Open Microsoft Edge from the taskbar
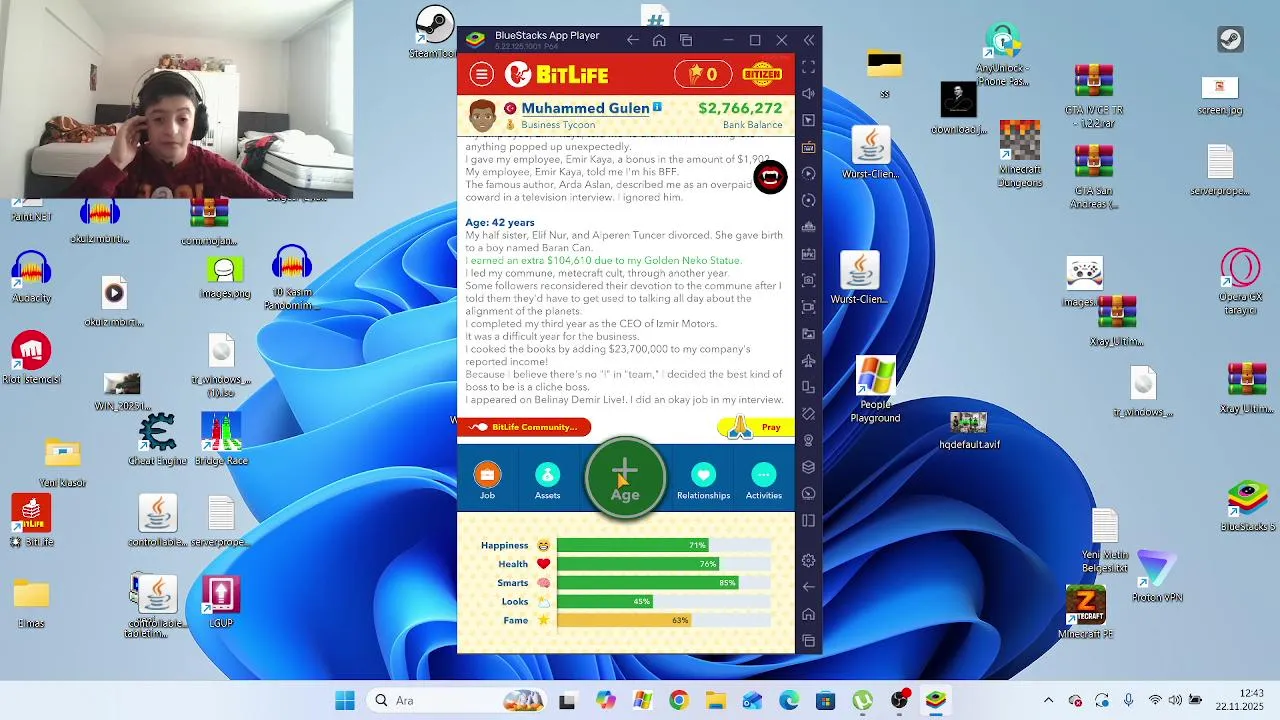1280x720 pixels. 789,700
